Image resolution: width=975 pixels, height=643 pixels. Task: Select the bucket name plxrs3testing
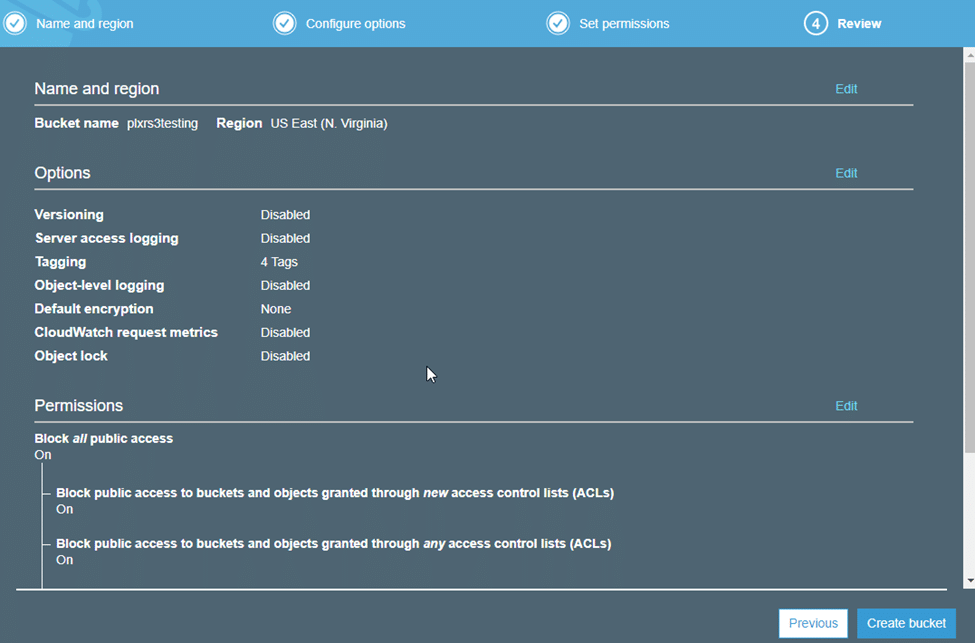162,123
